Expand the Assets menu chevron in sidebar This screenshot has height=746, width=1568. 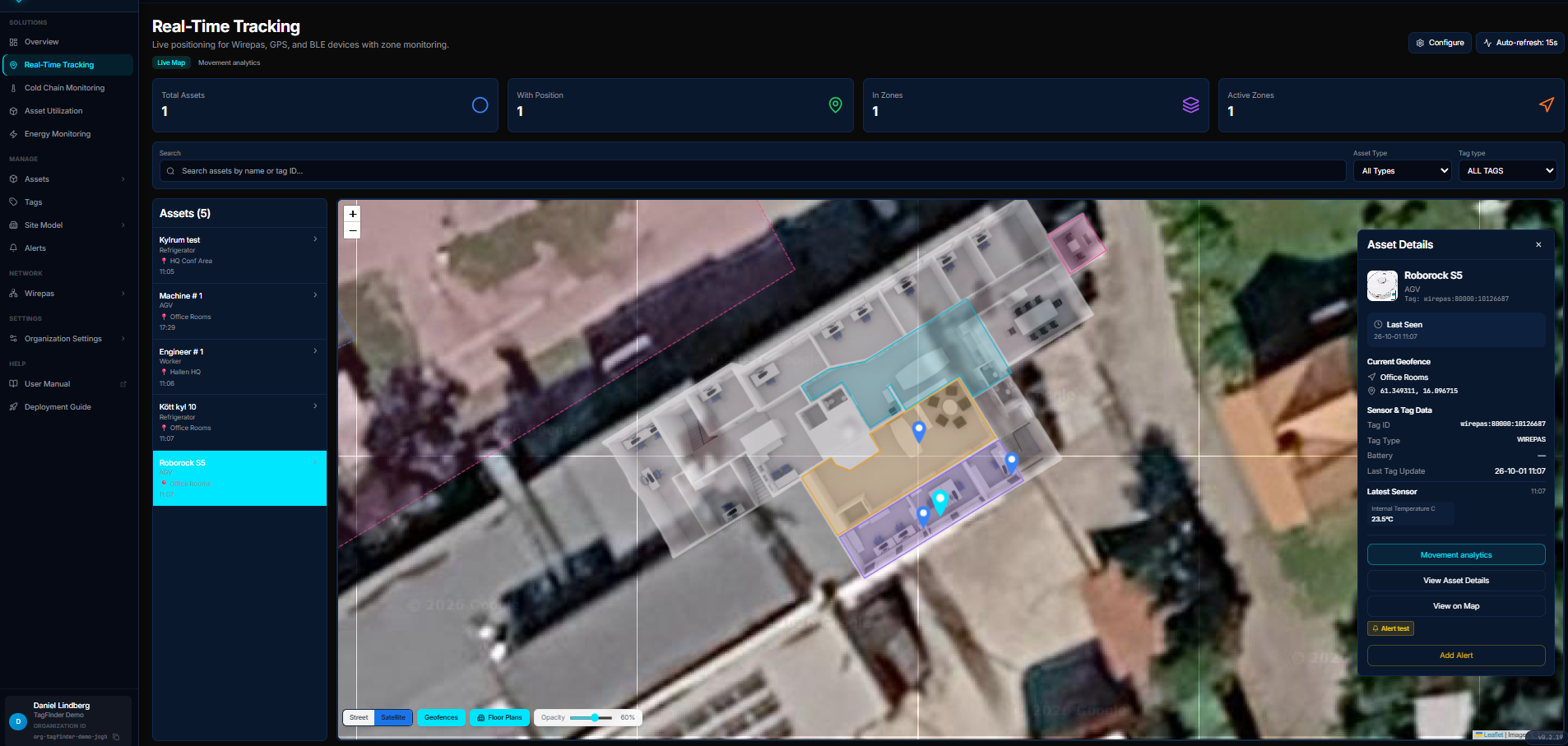point(123,179)
